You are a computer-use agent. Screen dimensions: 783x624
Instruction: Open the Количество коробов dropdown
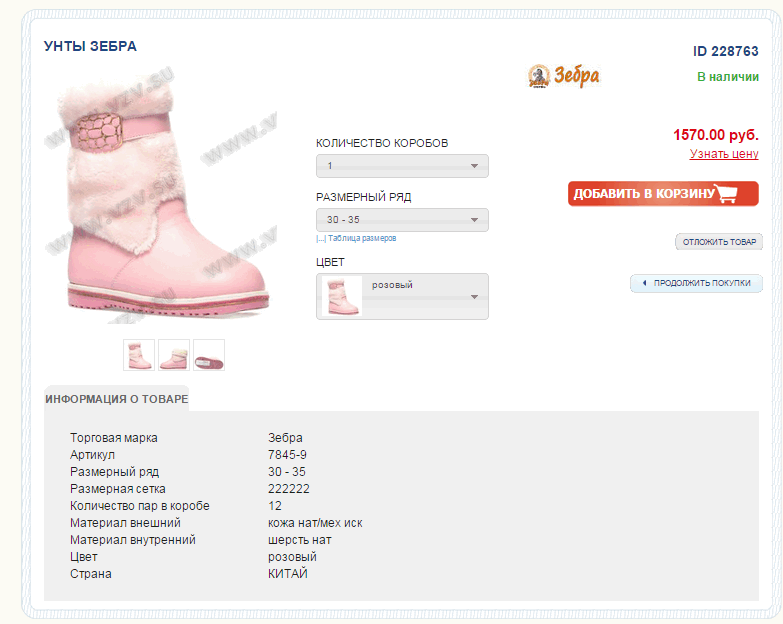[x=402, y=166]
